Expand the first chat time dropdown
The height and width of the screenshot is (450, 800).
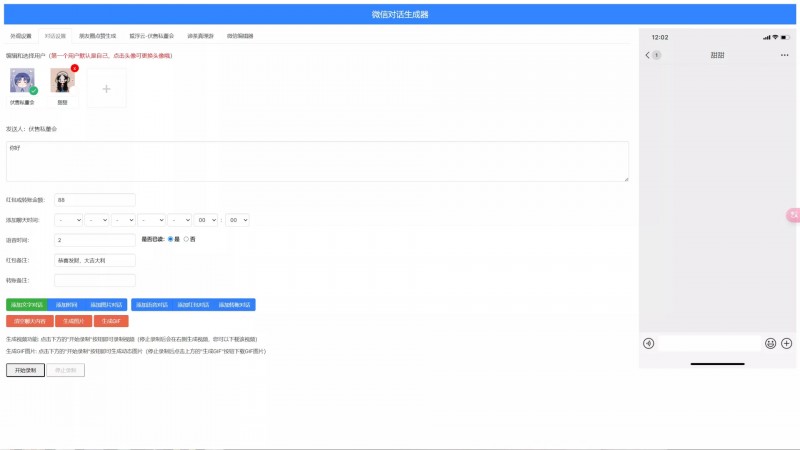[x=68, y=220]
